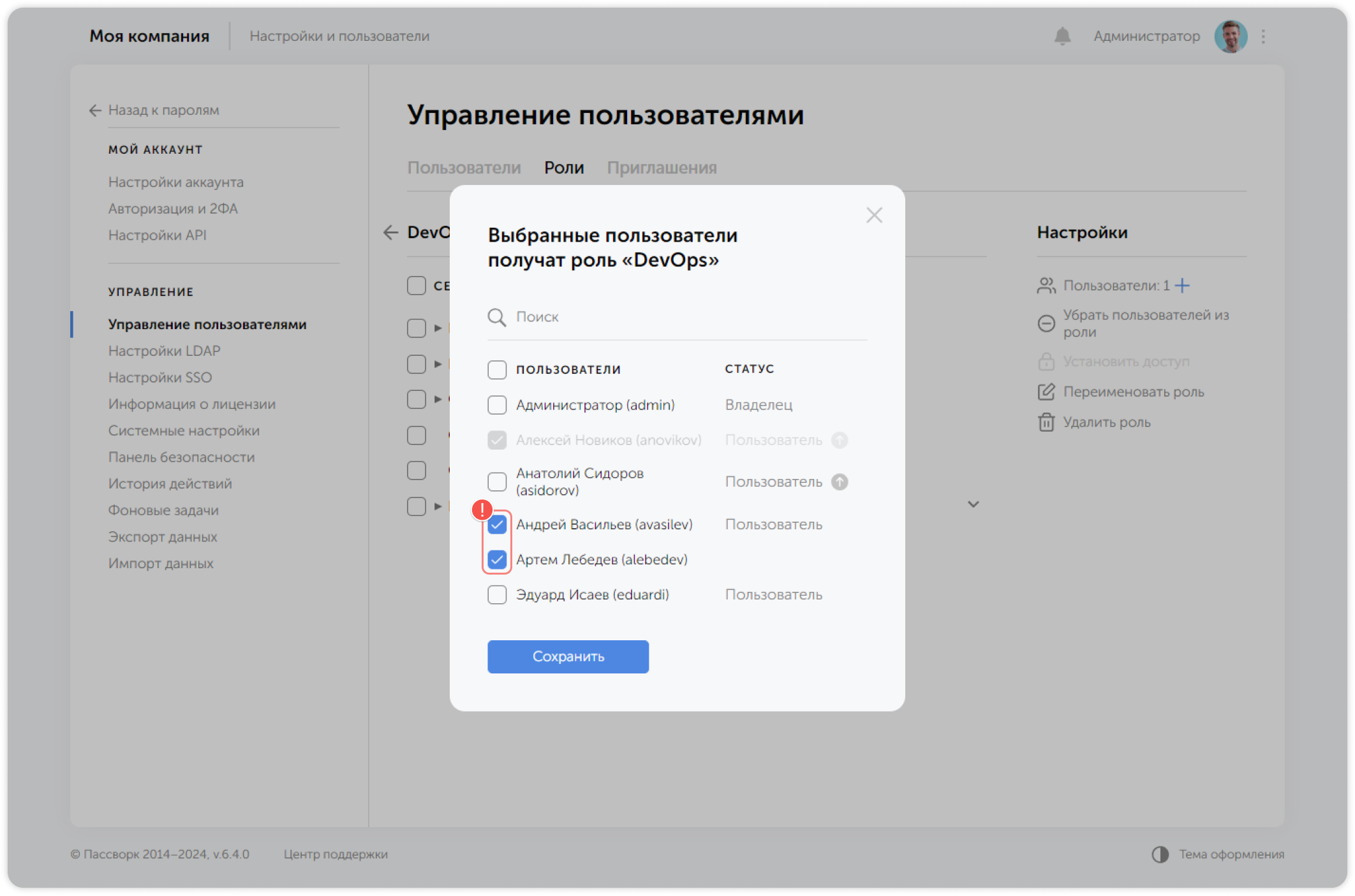Expand the chevron near the bottom of role list
The image size is (1355, 896).
[x=974, y=504]
